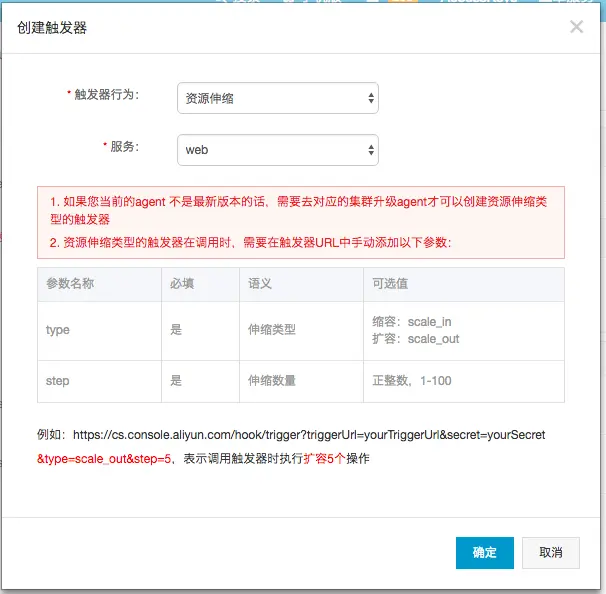Click the 伸缩数量 cell
606x594 pixels.
[301, 381]
